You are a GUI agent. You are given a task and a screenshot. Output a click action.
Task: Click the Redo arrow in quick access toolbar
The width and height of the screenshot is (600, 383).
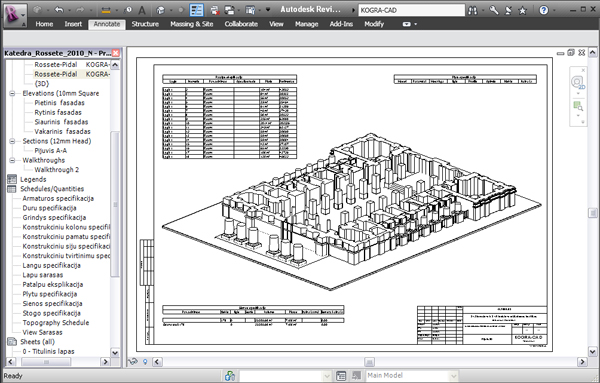tap(80, 10)
